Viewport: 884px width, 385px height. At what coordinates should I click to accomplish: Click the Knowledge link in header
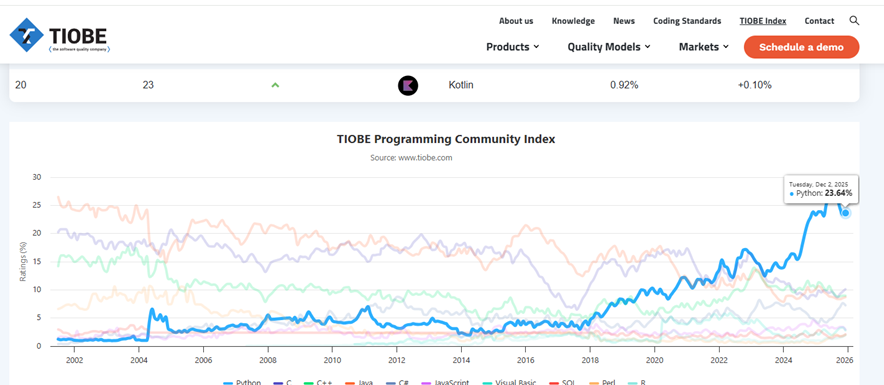click(573, 21)
